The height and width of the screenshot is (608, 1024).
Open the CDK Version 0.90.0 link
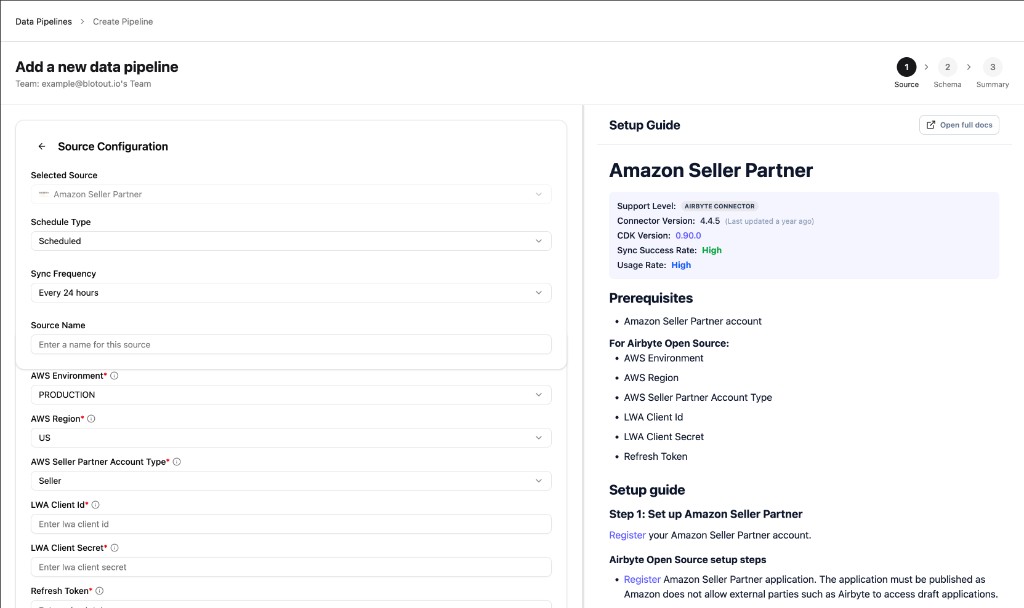click(x=688, y=236)
